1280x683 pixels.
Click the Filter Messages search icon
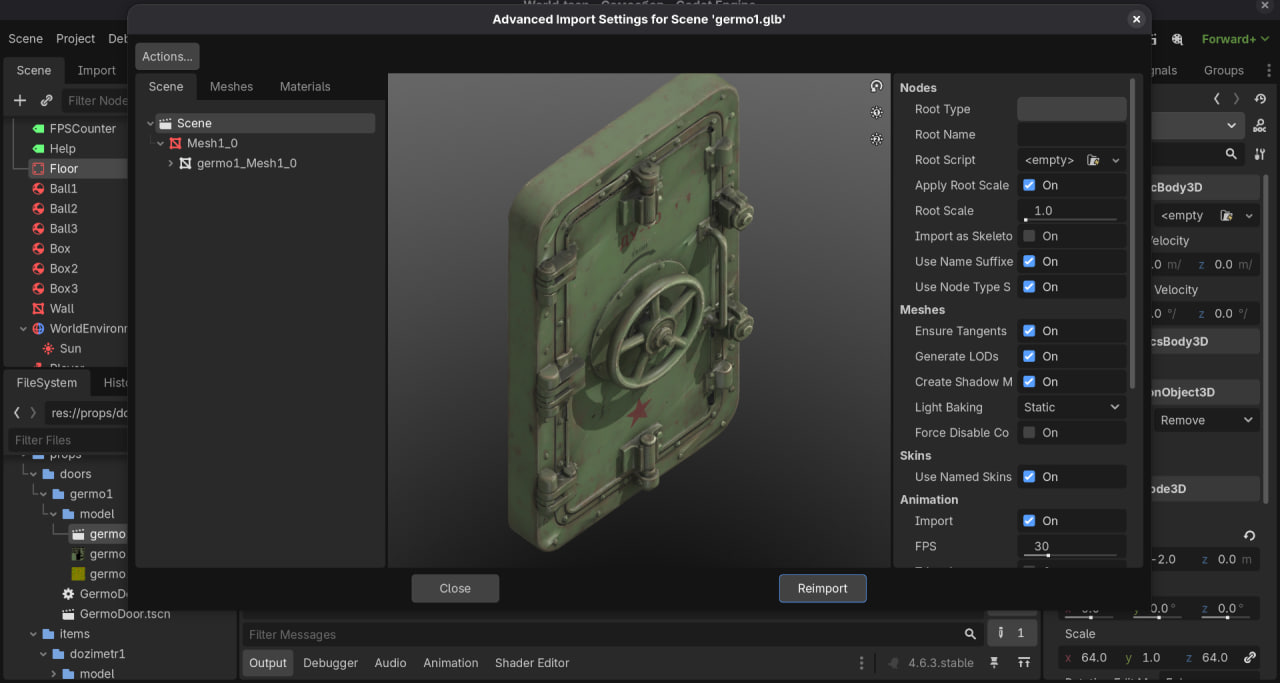(970, 634)
